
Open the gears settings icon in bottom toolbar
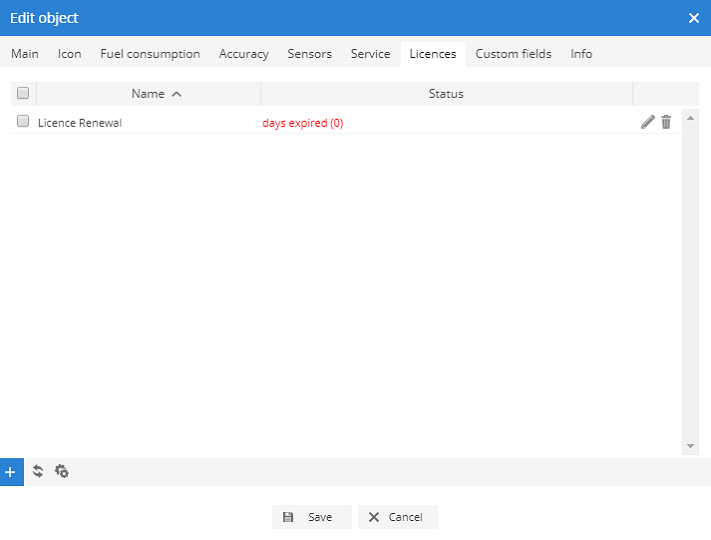tap(62, 471)
